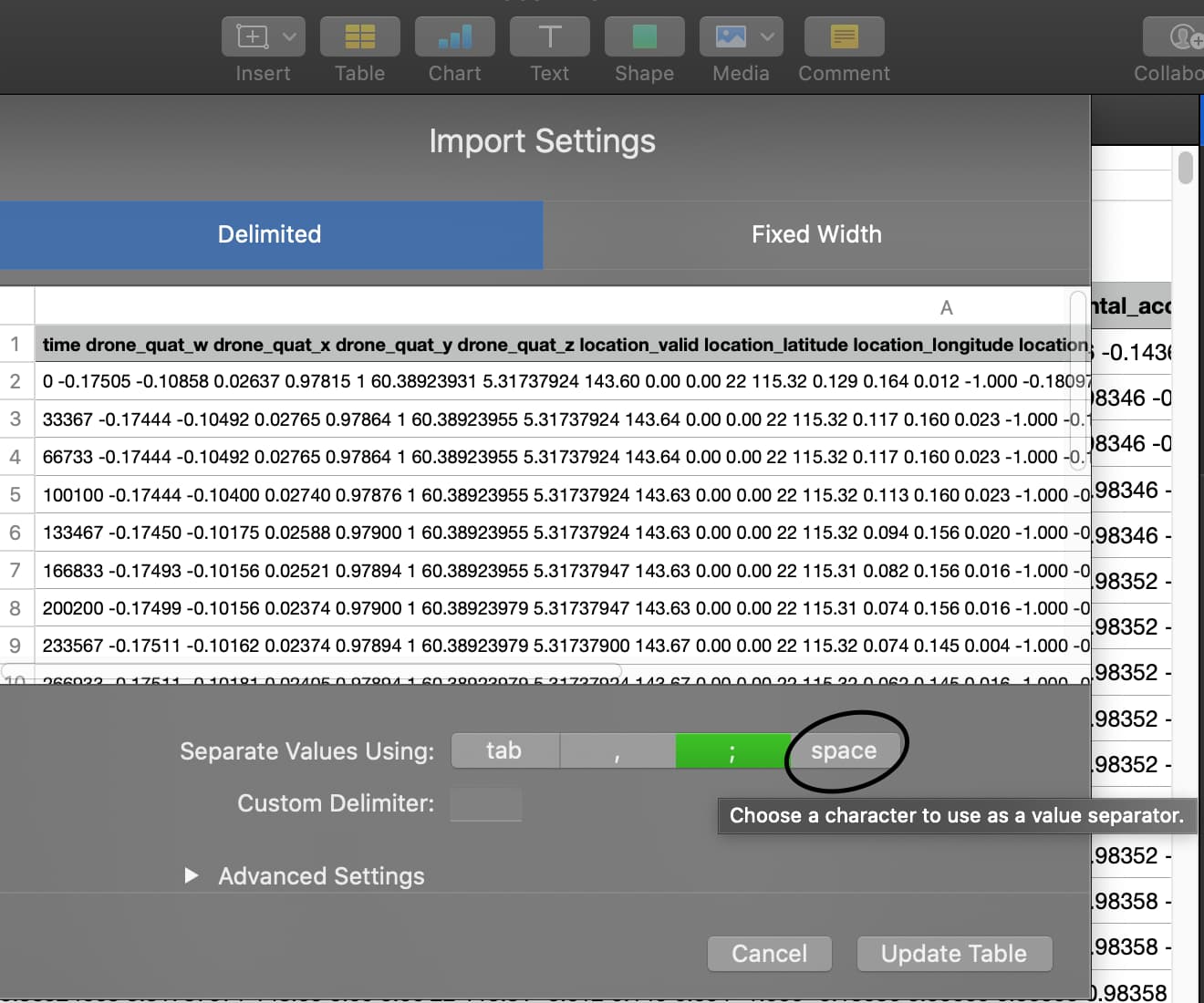Toggle the comma separator option

tap(618, 751)
